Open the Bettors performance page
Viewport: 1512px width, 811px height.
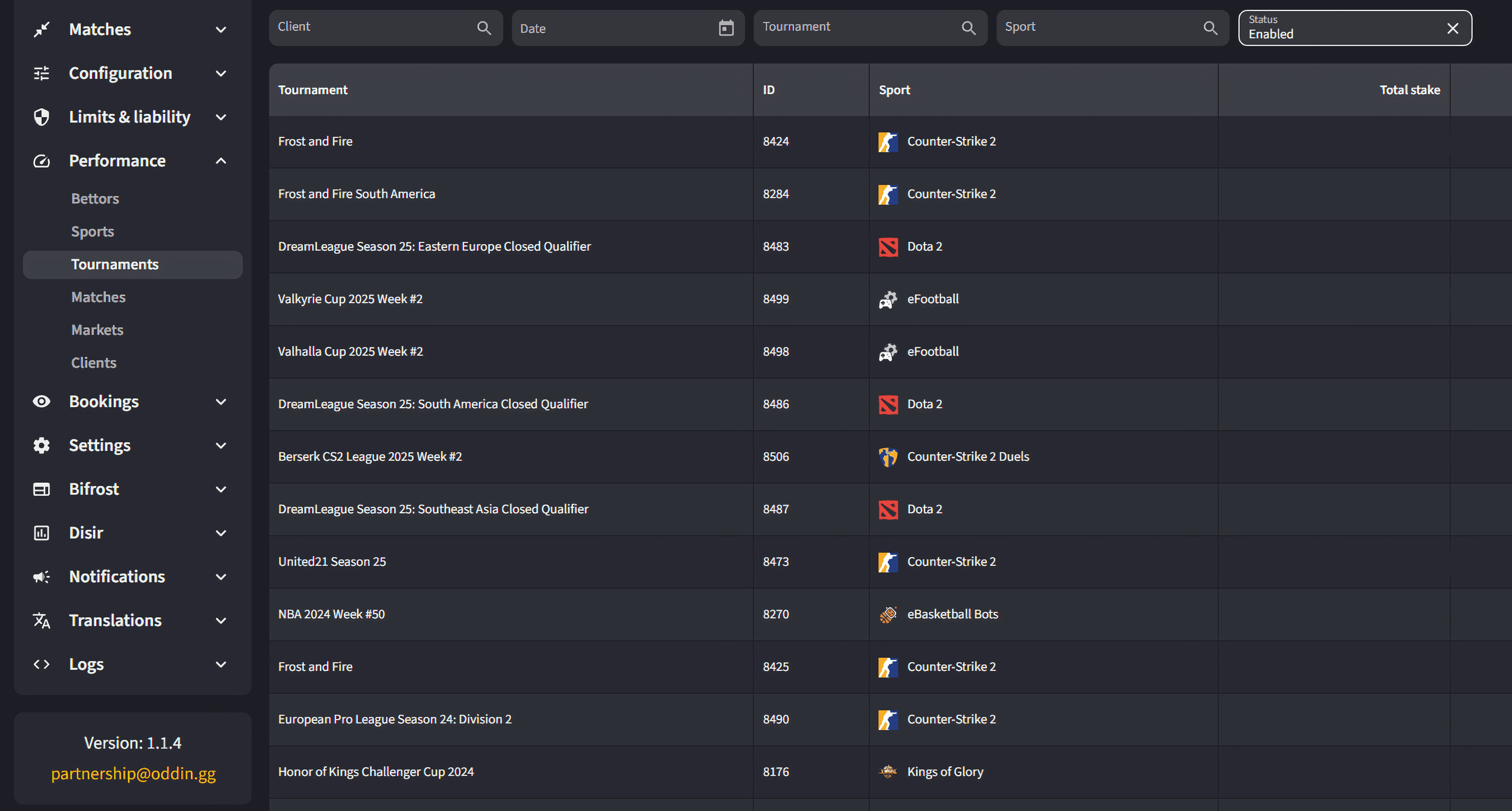pyautogui.click(x=95, y=199)
